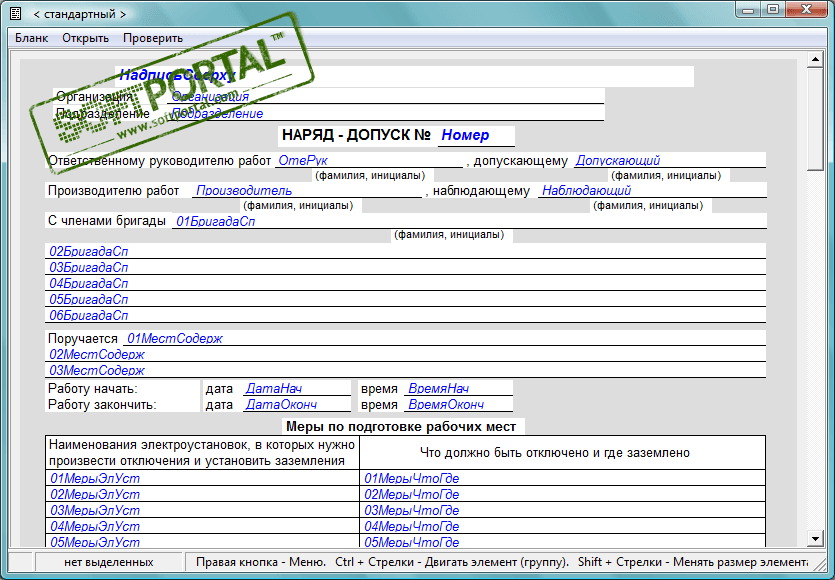Click the нет выделенных status panel
The width and height of the screenshot is (835, 580).
coord(109,562)
